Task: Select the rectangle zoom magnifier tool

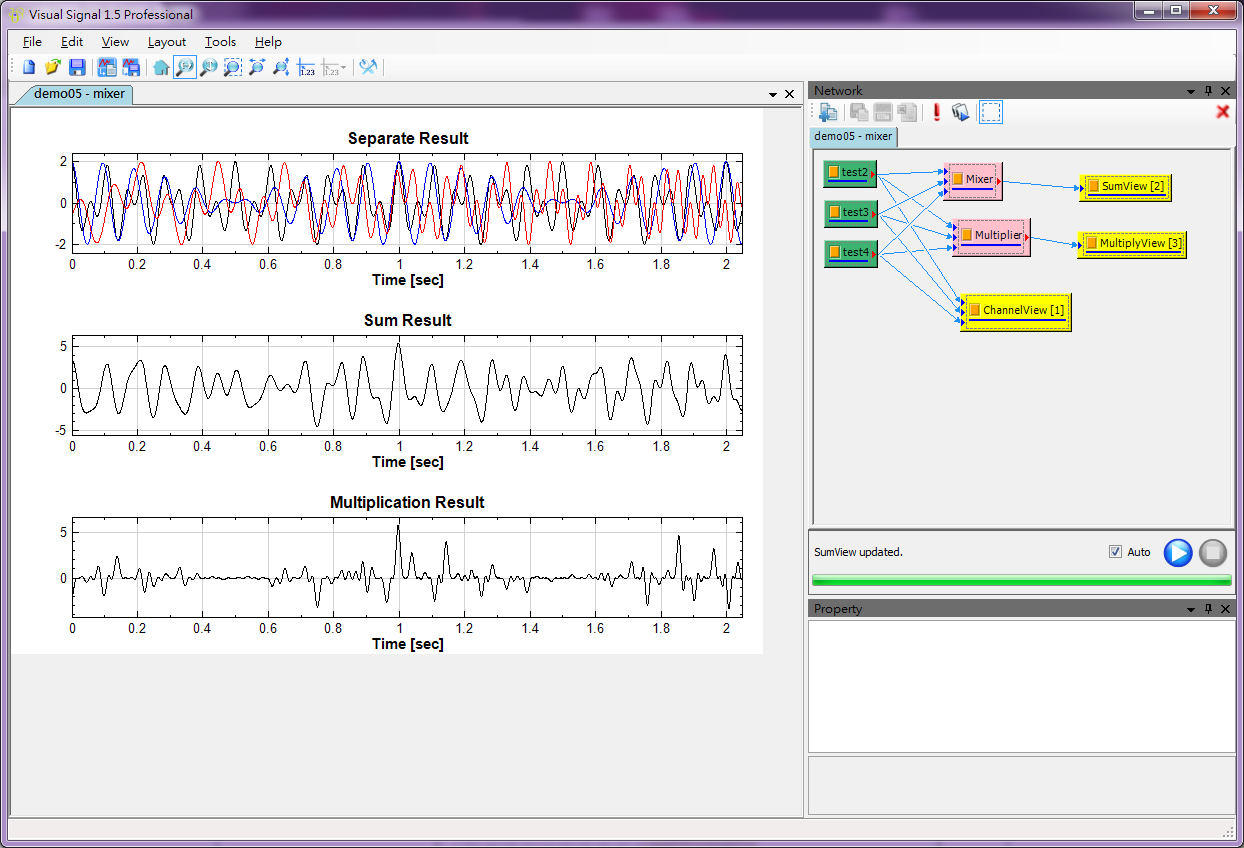Action: [x=232, y=67]
